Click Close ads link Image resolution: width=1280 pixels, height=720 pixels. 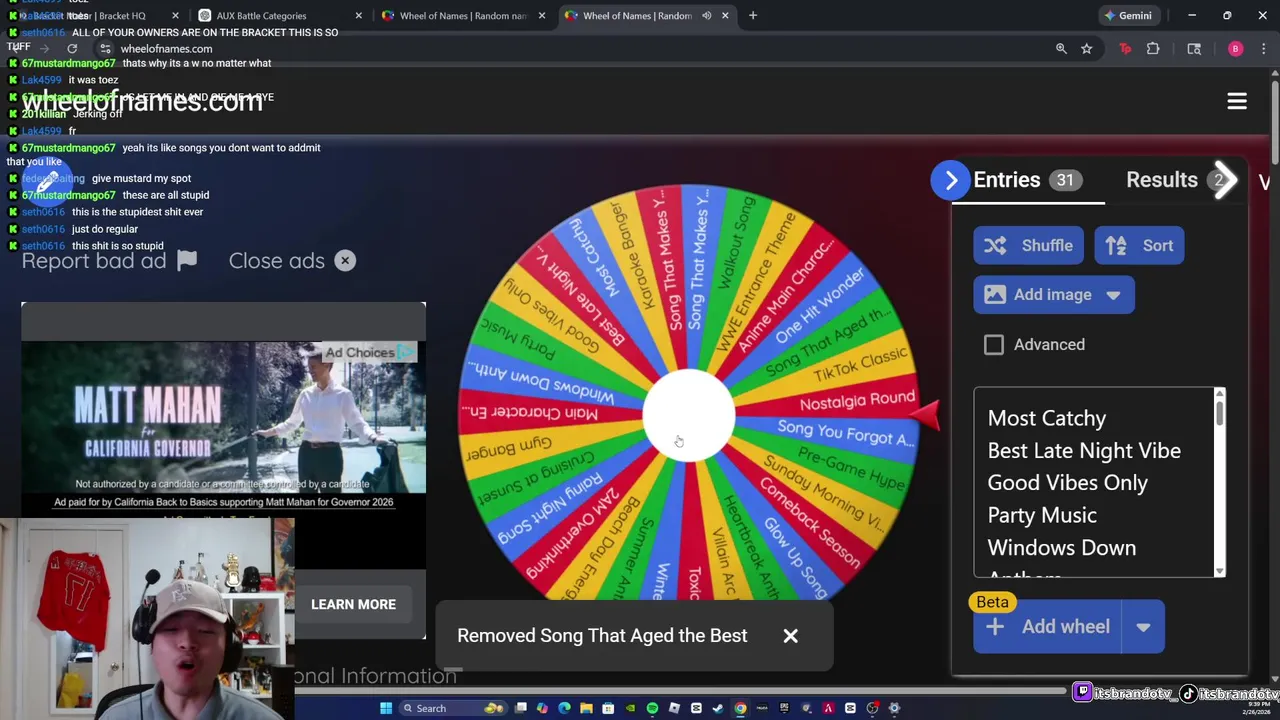276,261
